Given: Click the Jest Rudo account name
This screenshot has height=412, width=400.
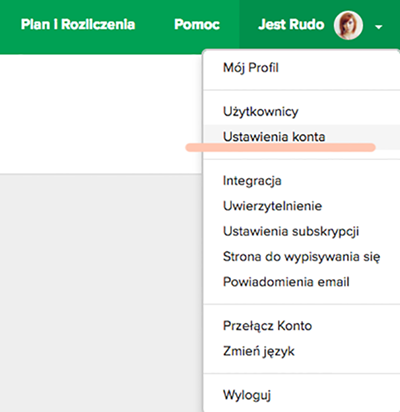Looking at the screenshot, I should tap(291, 25).
